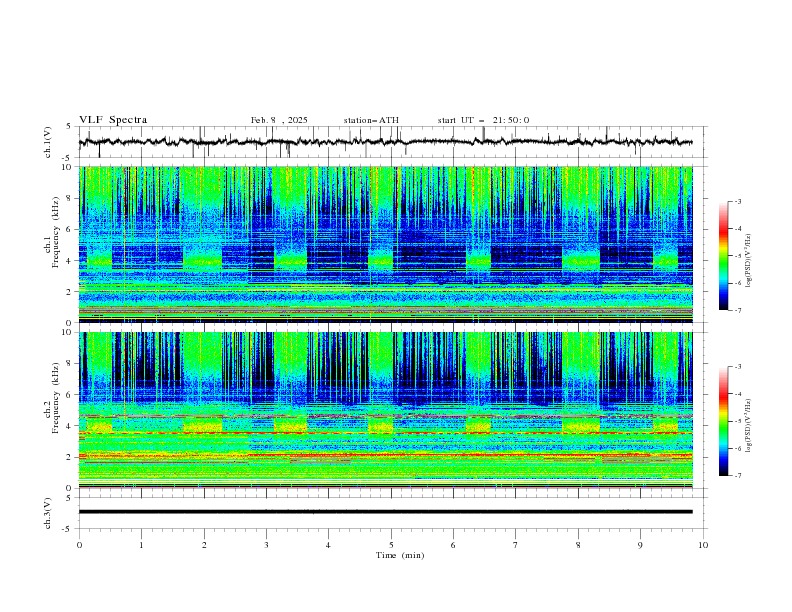Click inside the ch.1 frequency spectrogram
The height and width of the screenshot is (612, 792).
[385, 244]
